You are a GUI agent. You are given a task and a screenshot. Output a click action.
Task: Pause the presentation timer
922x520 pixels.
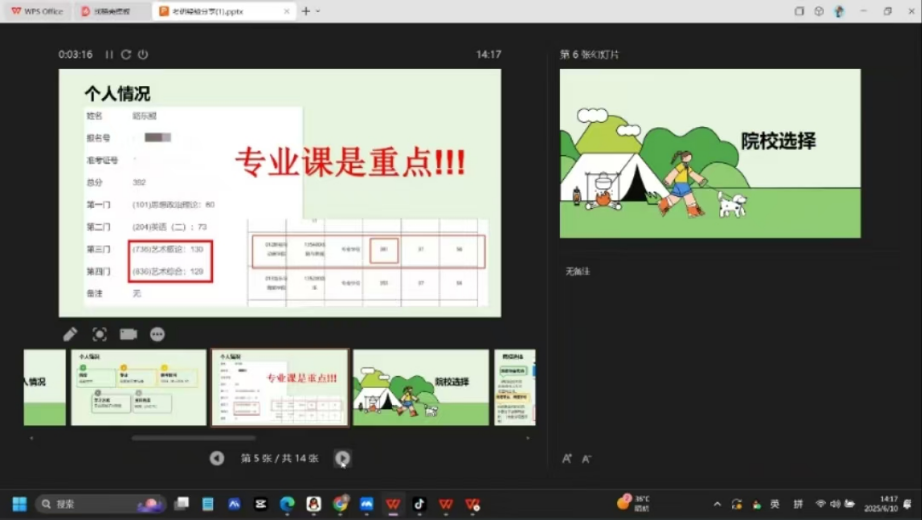coord(109,54)
